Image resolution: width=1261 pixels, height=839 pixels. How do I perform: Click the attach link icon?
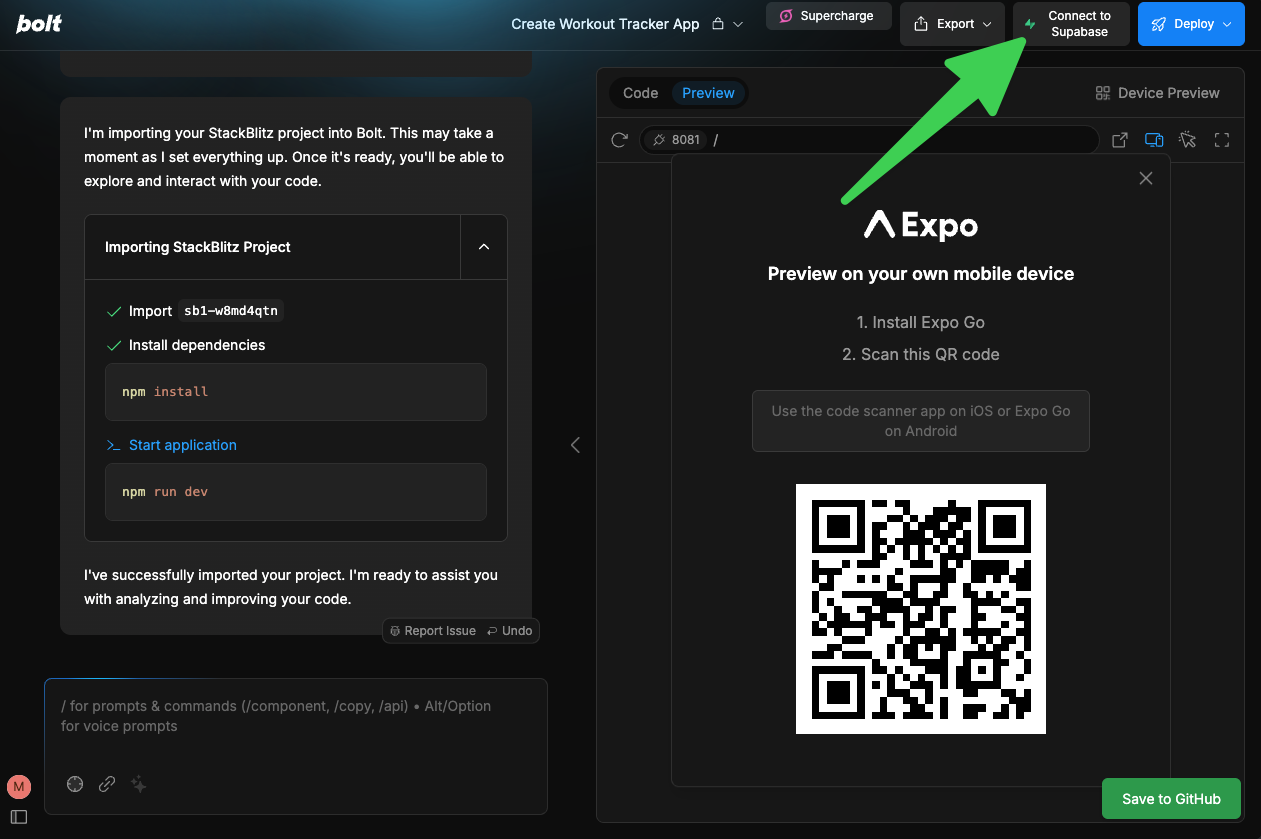click(x=107, y=785)
